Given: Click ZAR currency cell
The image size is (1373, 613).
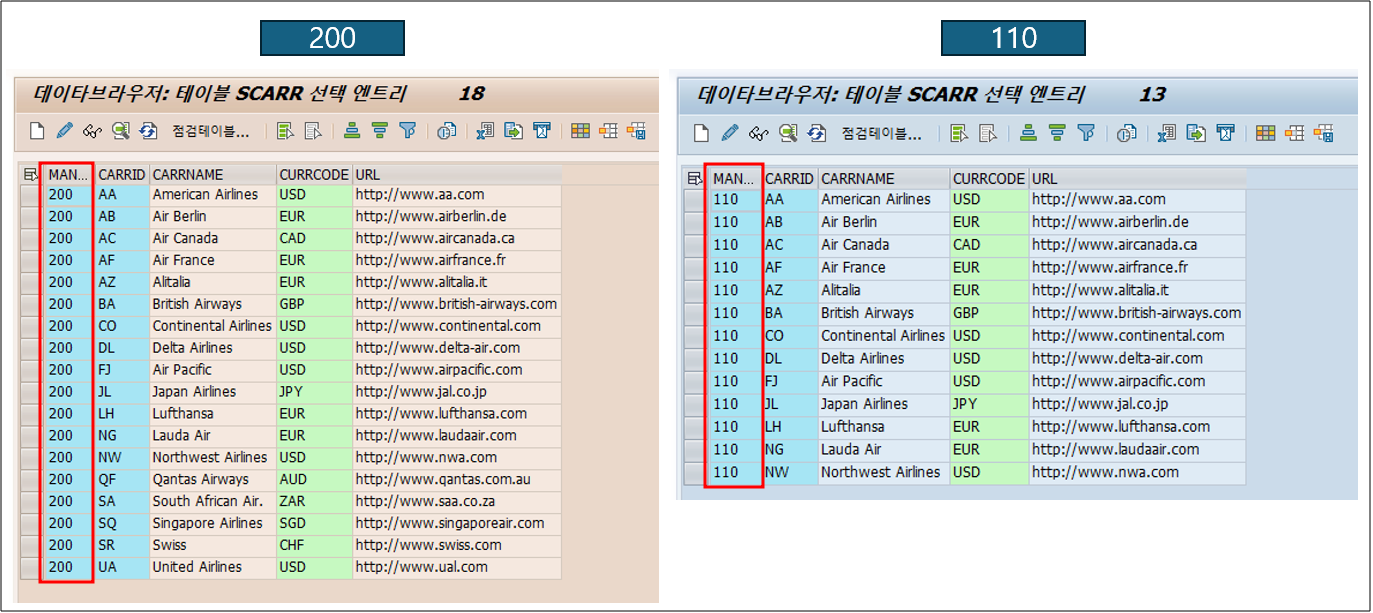Looking at the screenshot, I should tap(314, 501).
